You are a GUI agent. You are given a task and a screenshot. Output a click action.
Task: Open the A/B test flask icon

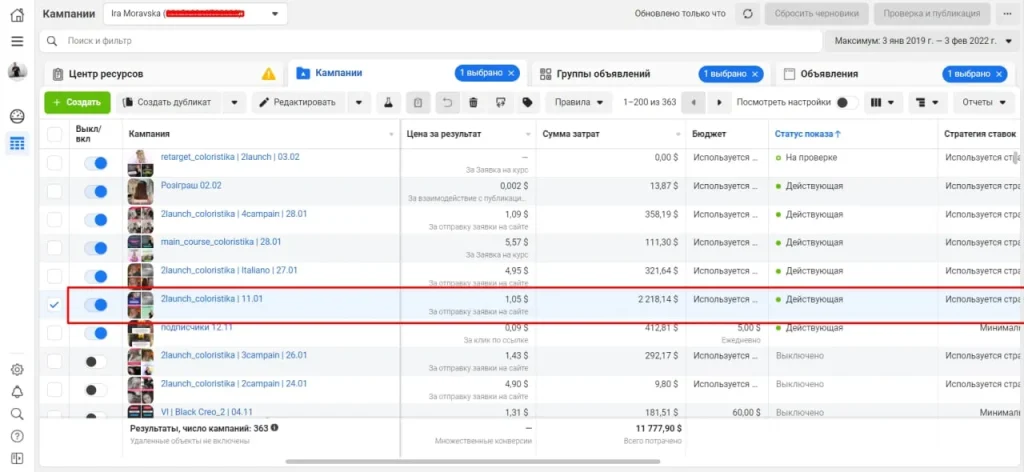tap(388, 102)
